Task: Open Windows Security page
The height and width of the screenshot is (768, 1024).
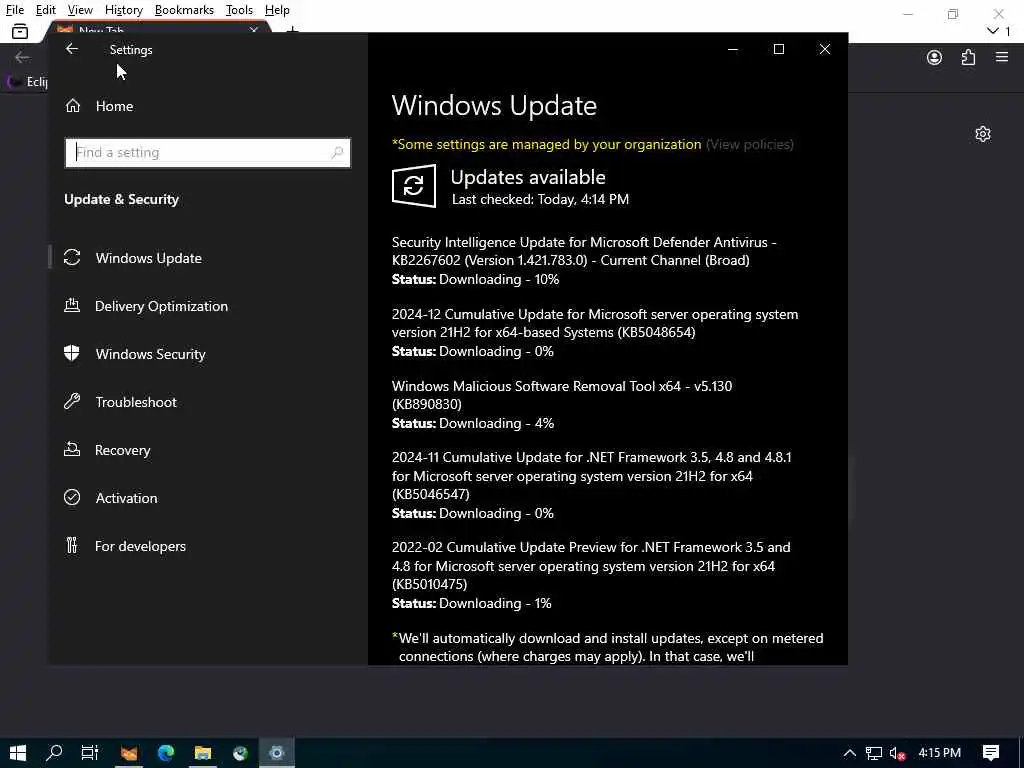Action: point(150,354)
